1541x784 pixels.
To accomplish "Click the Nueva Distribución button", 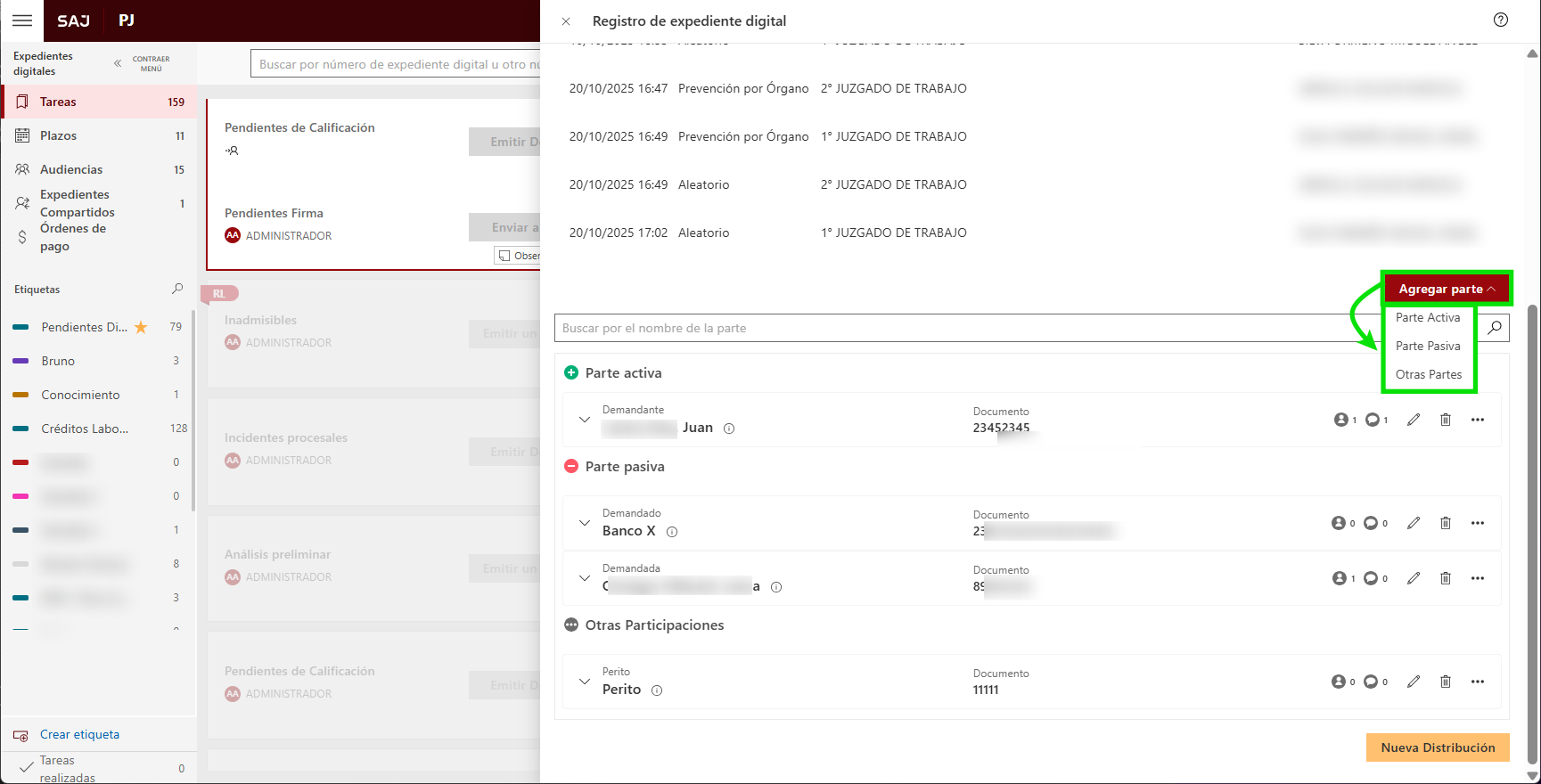I will click(1438, 747).
